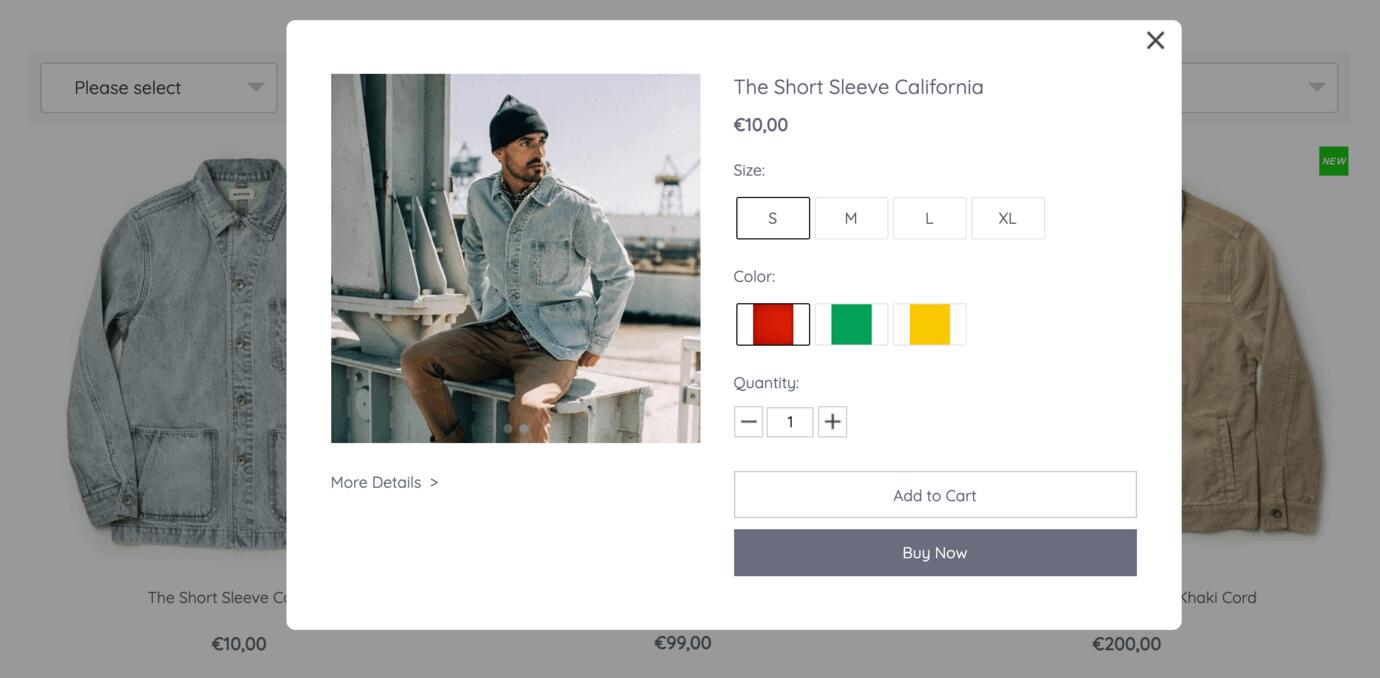This screenshot has width=1380, height=678.
Task: Select size S option
Action: pyautogui.click(x=773, y=218)
